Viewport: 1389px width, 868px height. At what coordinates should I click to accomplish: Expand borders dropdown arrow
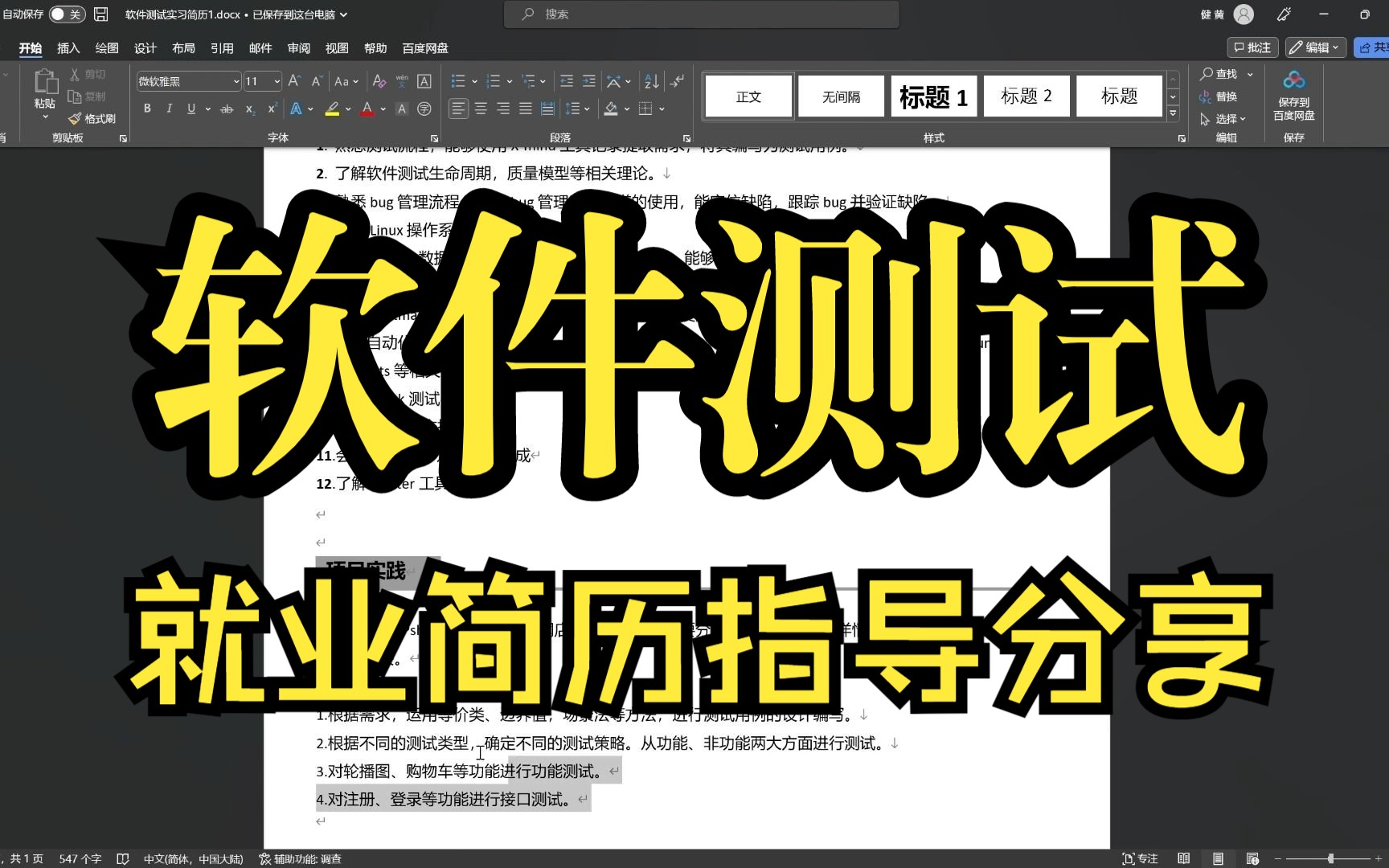point(662,108)
